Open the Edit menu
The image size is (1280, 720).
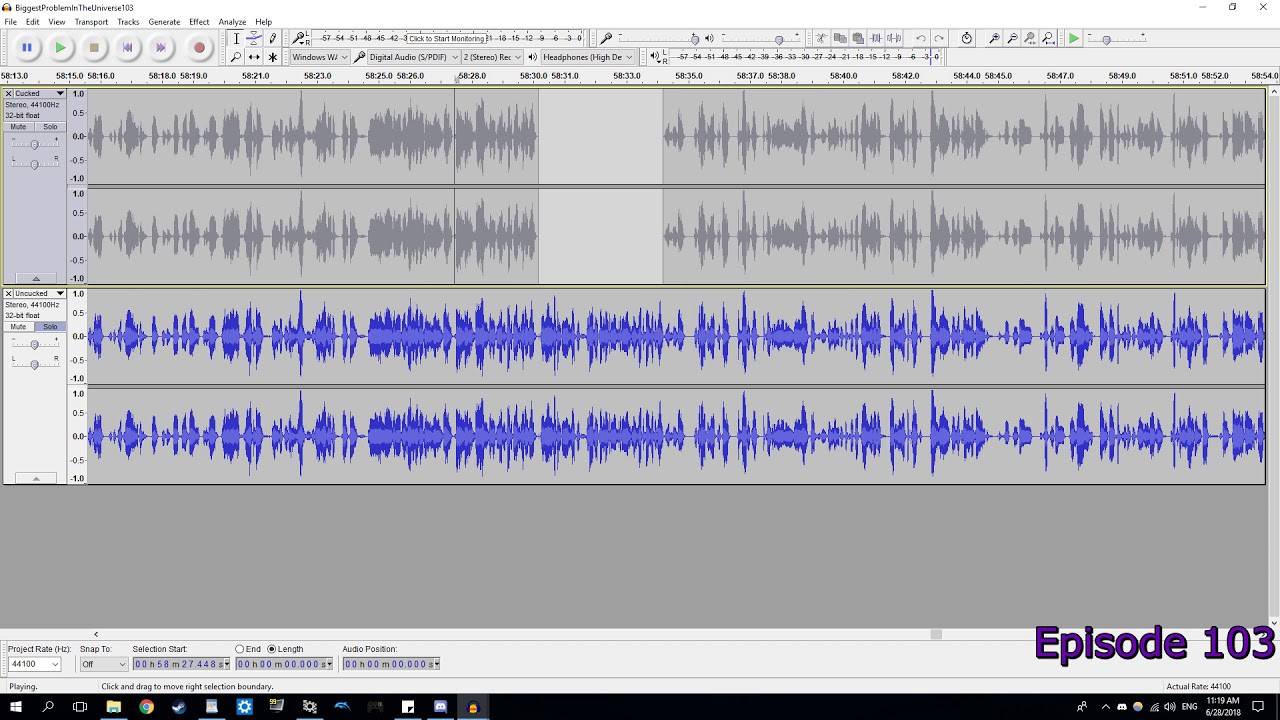coord(33,22)
